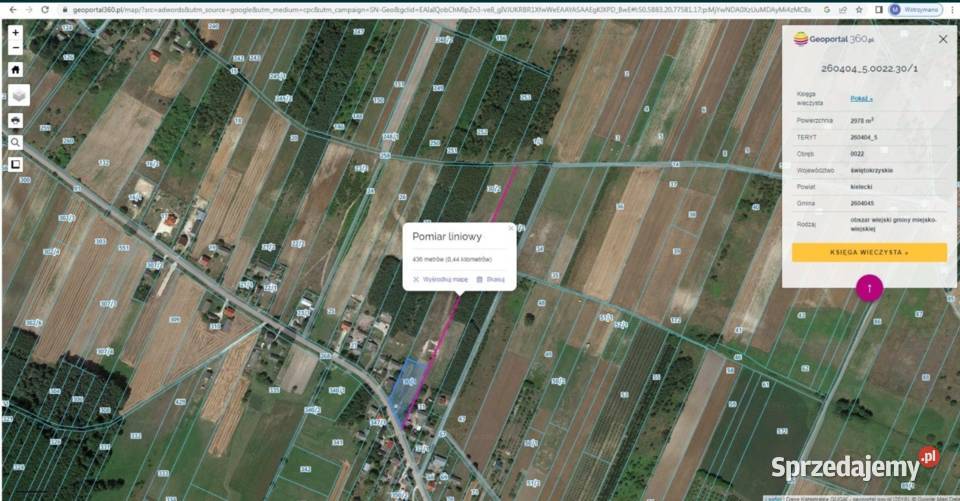Focus the browser address bar URL
Screen dimensions: 960x501
(x=441, y=10)
